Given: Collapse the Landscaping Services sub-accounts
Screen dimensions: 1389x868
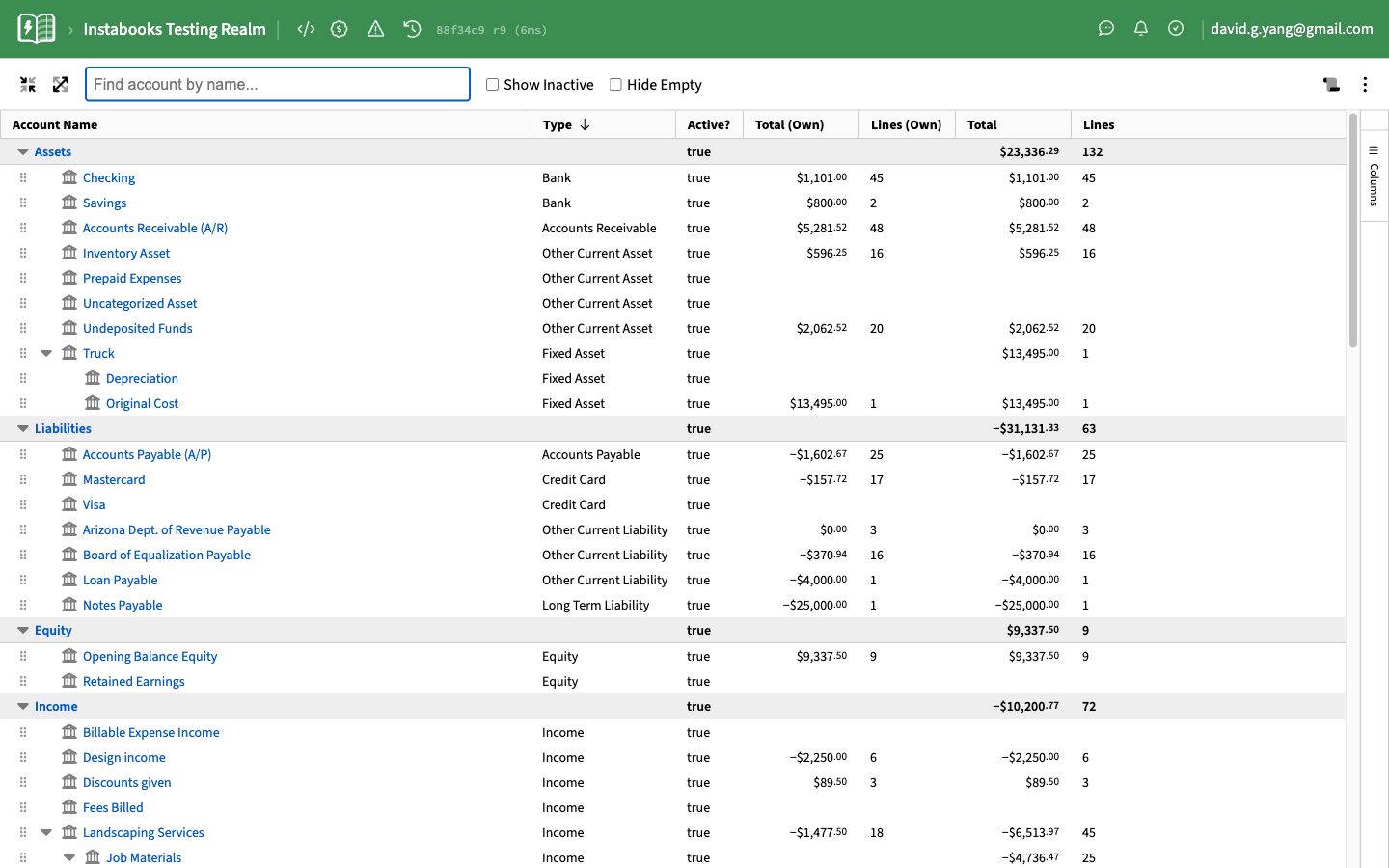Looking at the screenshot, I should (x=46, y=832).
